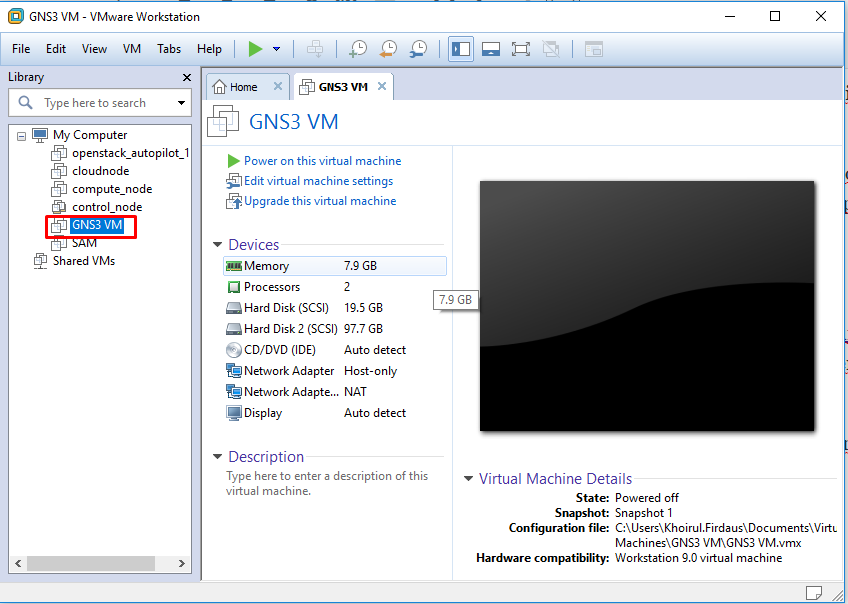The height and width of the screenshot is (604, 848).
Task: Select the Host-only Network Adapter row
Action: point(335,371)
